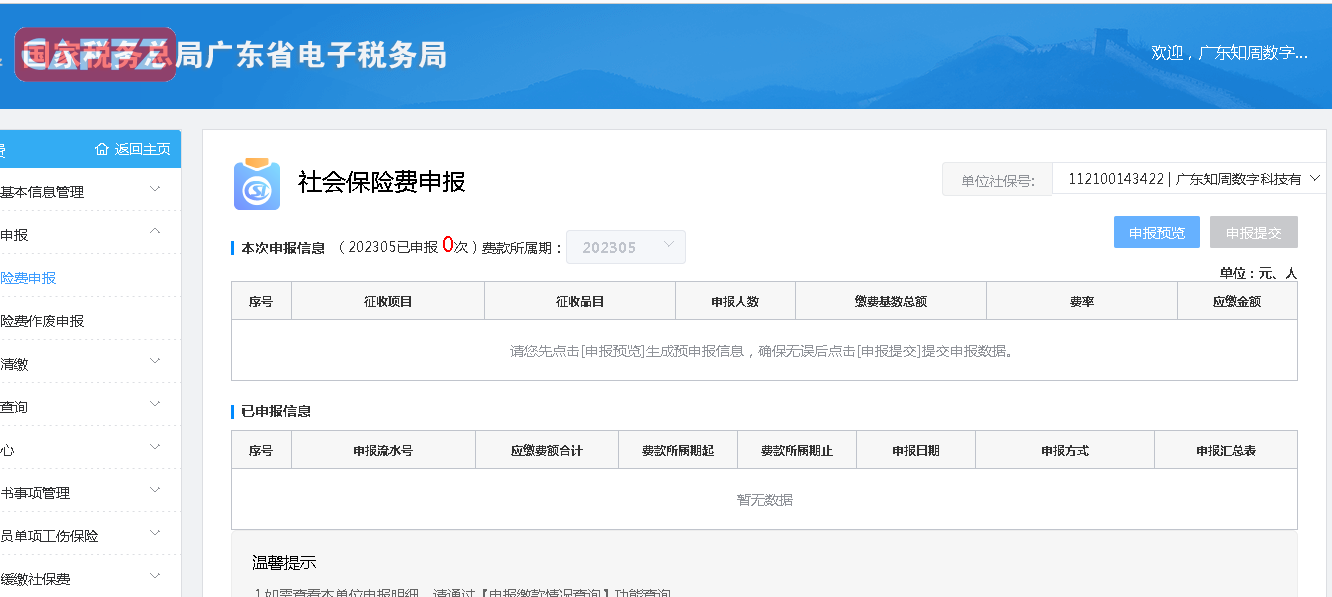Click the 申报提交 button
Image resolution: width=1332 pixels, height=597 pixels.
(x=1253, y=233)
